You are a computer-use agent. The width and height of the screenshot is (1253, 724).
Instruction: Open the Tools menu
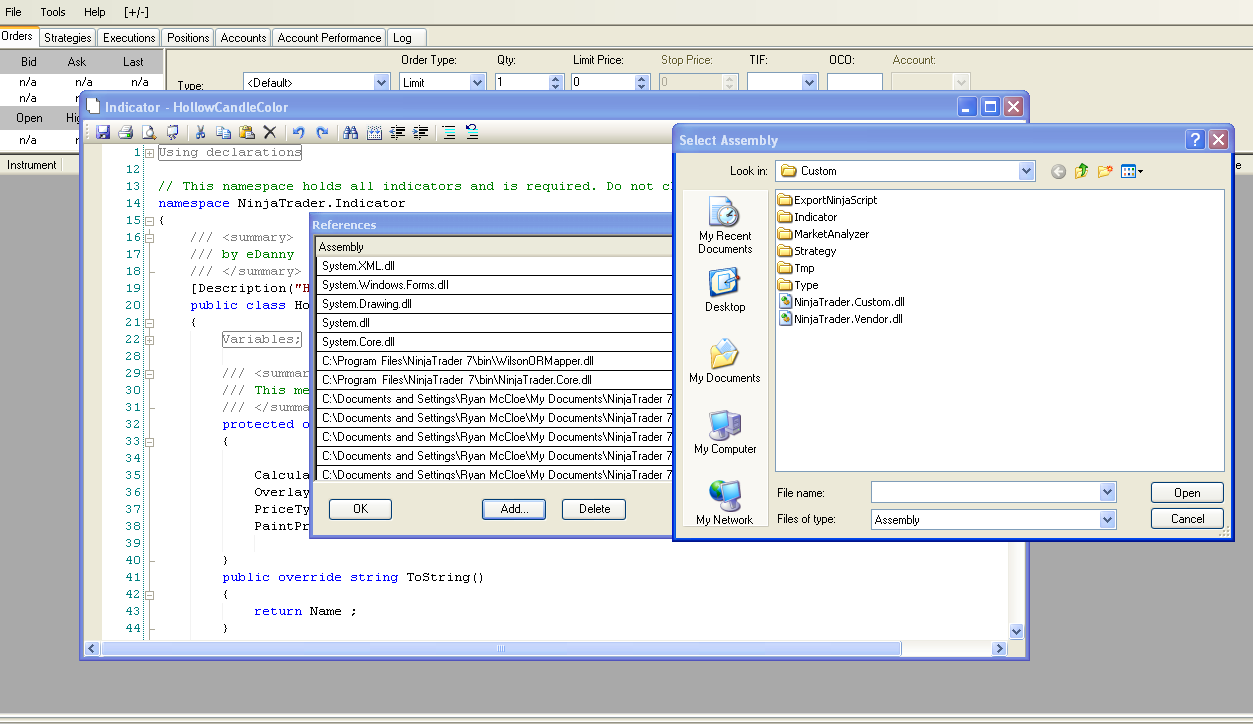[x=53, y=12]
